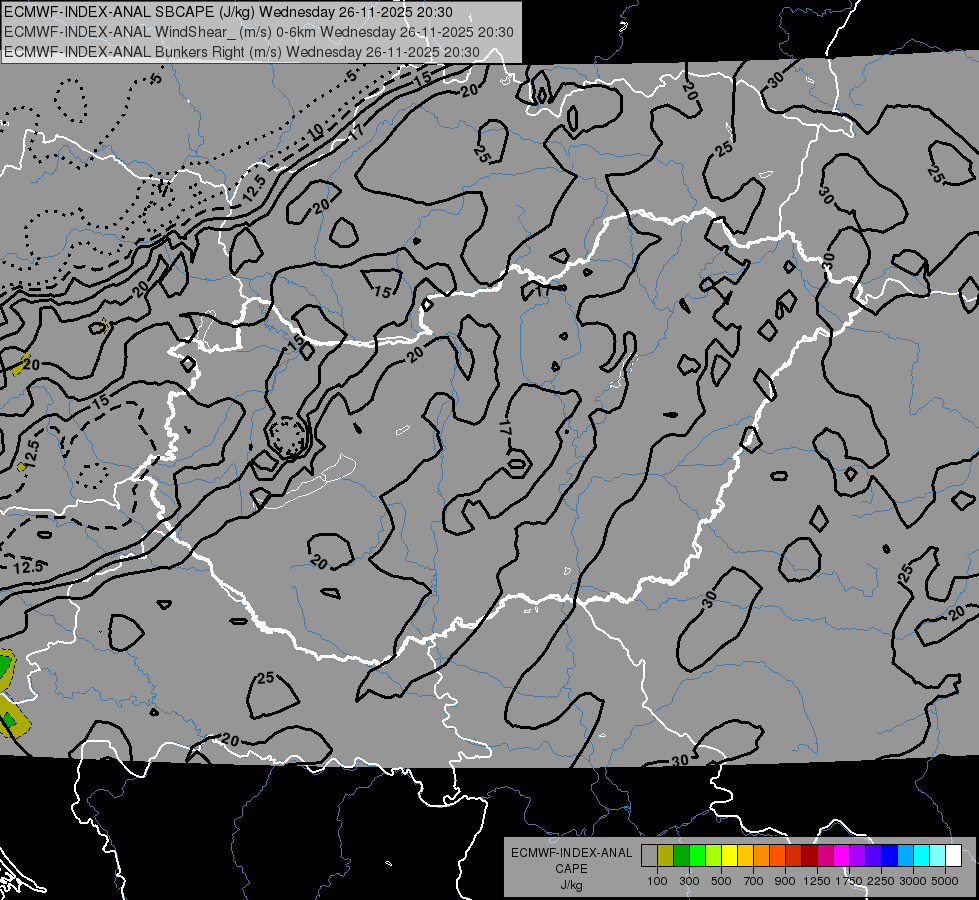Select the yellow-green legend swatch
Viewport: 979px width, 900px height.
coord(713,855)
